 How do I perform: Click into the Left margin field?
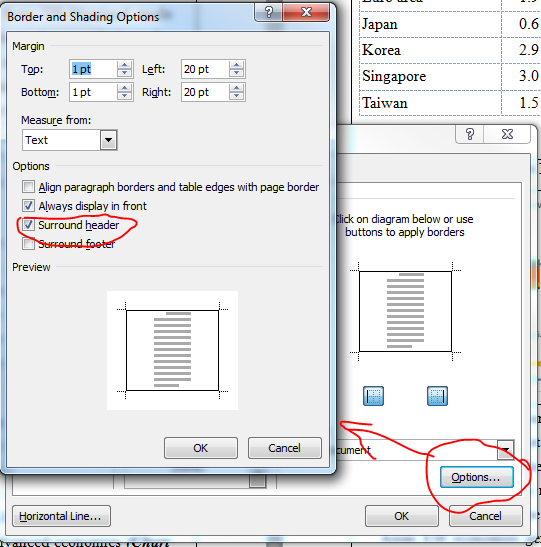(205, 69)
